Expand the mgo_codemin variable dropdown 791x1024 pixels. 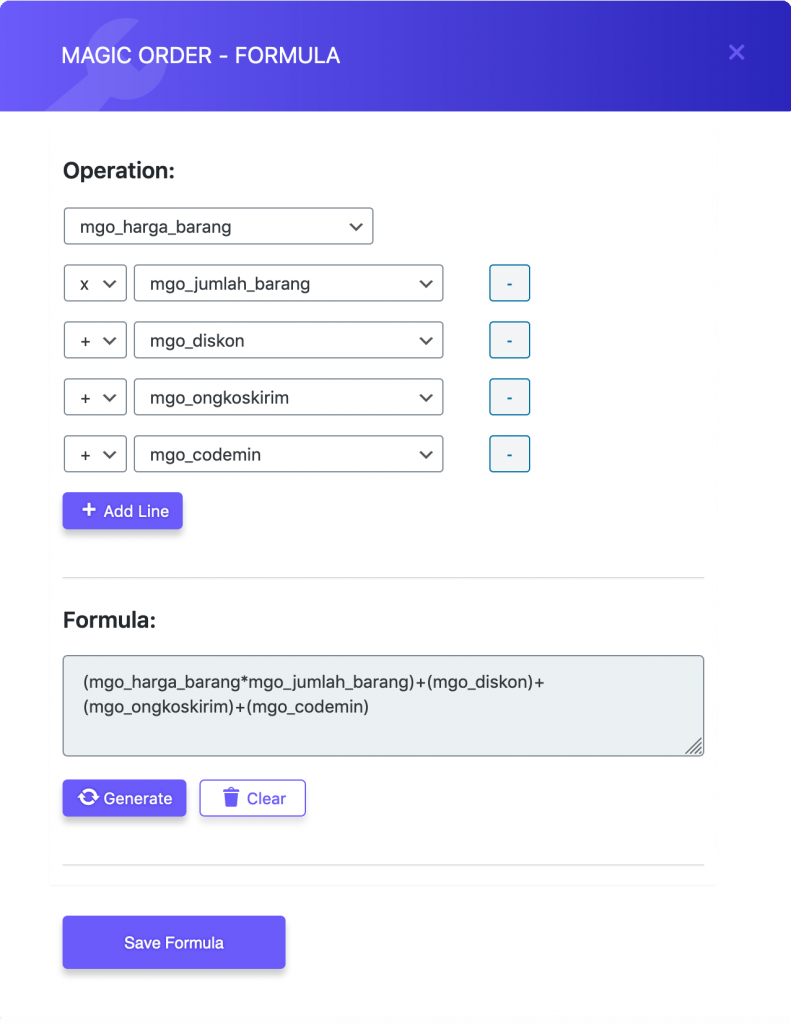tap(288, 454)
